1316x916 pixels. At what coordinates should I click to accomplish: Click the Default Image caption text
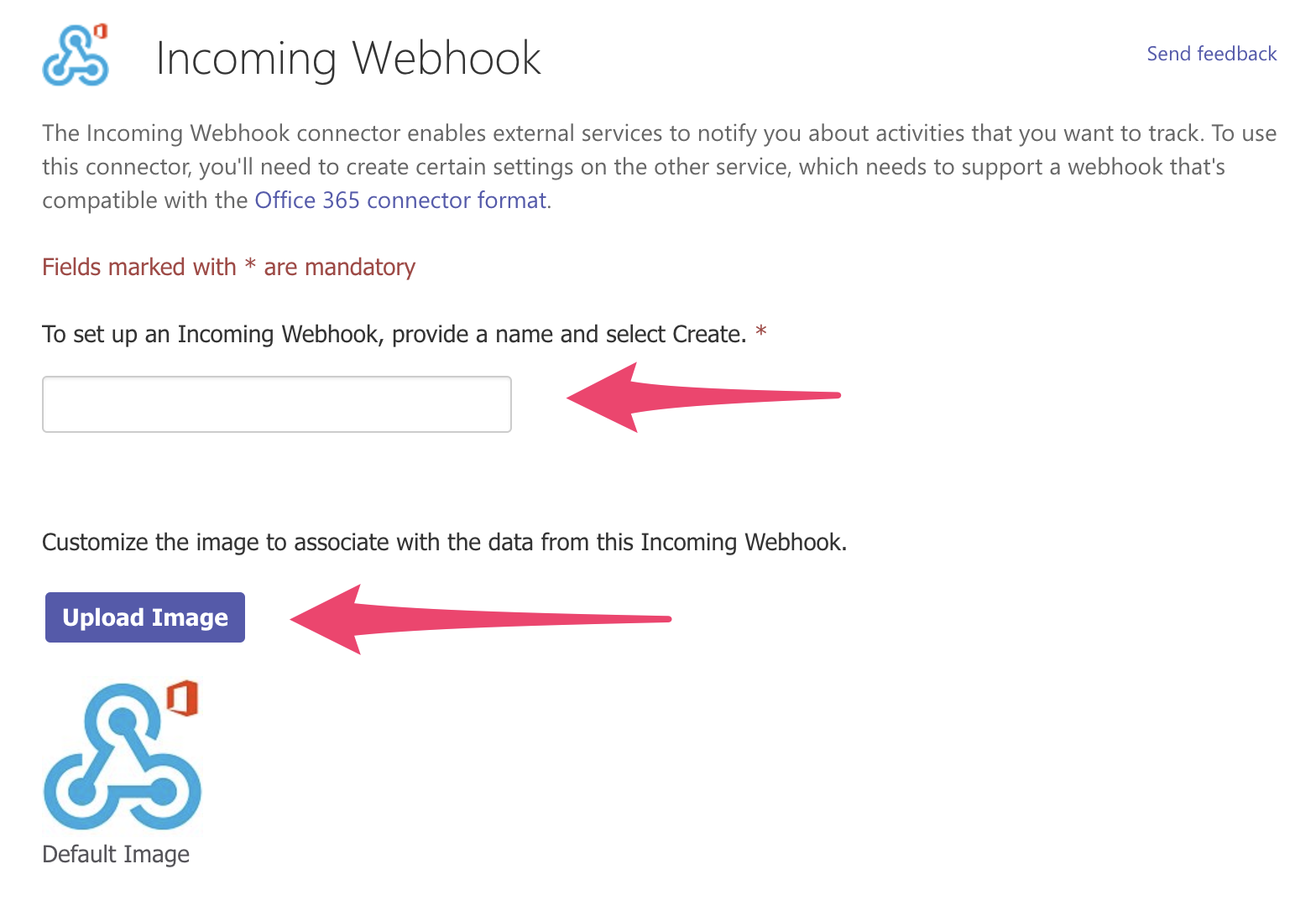point(116,854)
